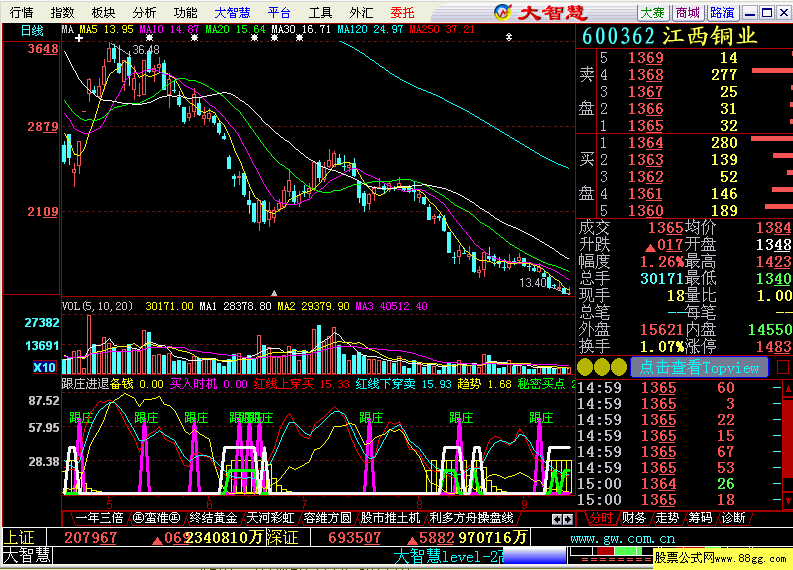
Task: Open the 平台 menu
Action: [280, 12]
